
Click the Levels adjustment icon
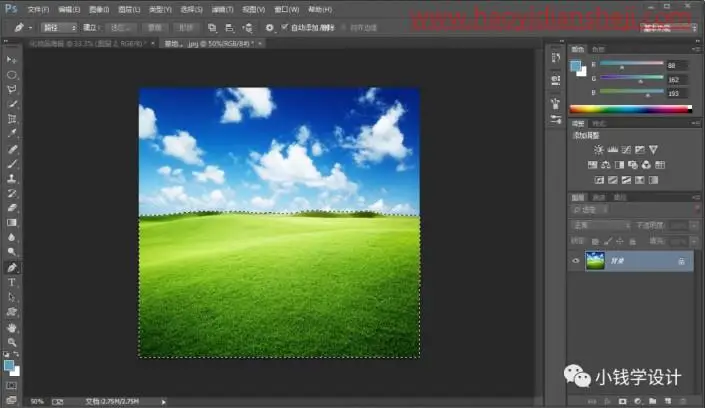click(612, 149)
